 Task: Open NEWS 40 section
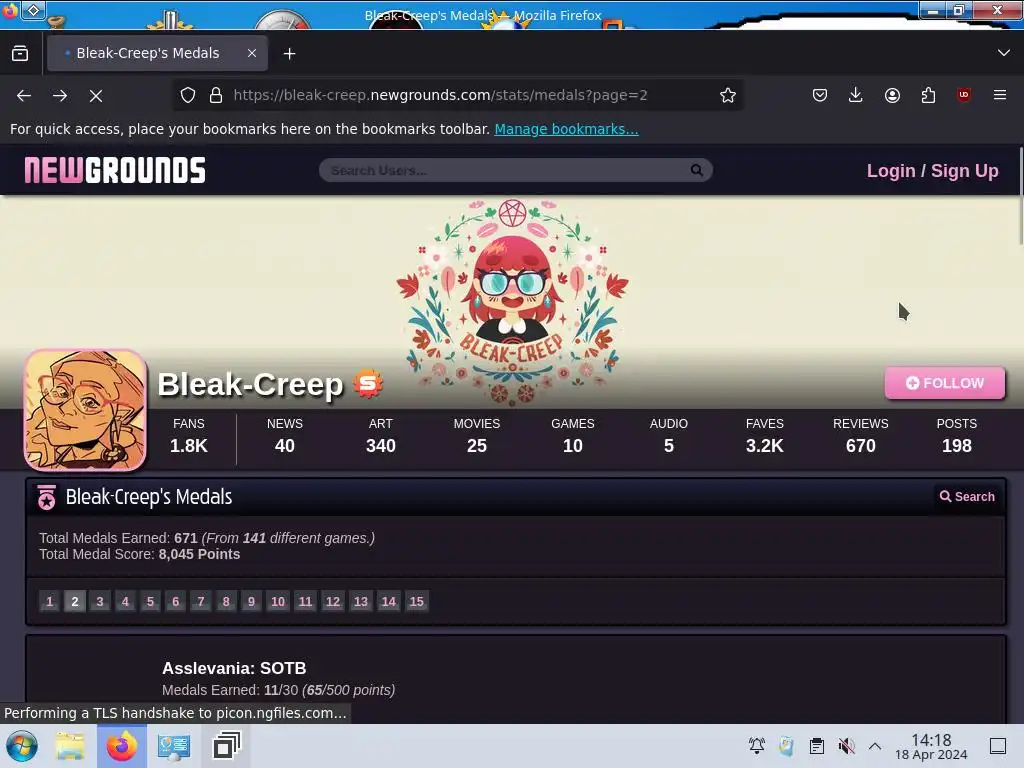coord(285,436)
